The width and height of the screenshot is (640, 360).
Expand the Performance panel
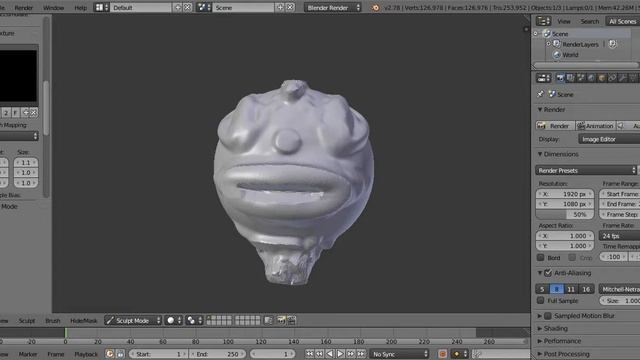pyautogui.click(x=540, y=341)
